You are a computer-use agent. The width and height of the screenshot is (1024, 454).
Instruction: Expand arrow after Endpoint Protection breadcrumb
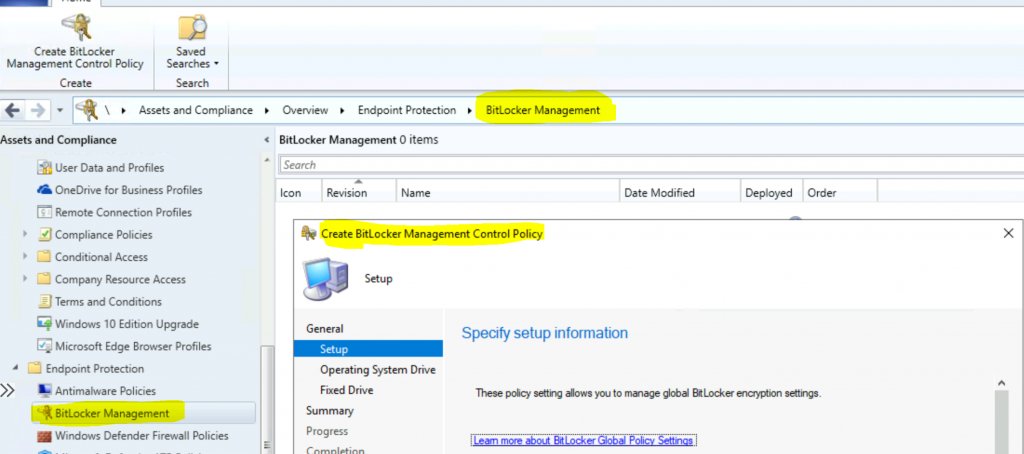click(470, 110)
